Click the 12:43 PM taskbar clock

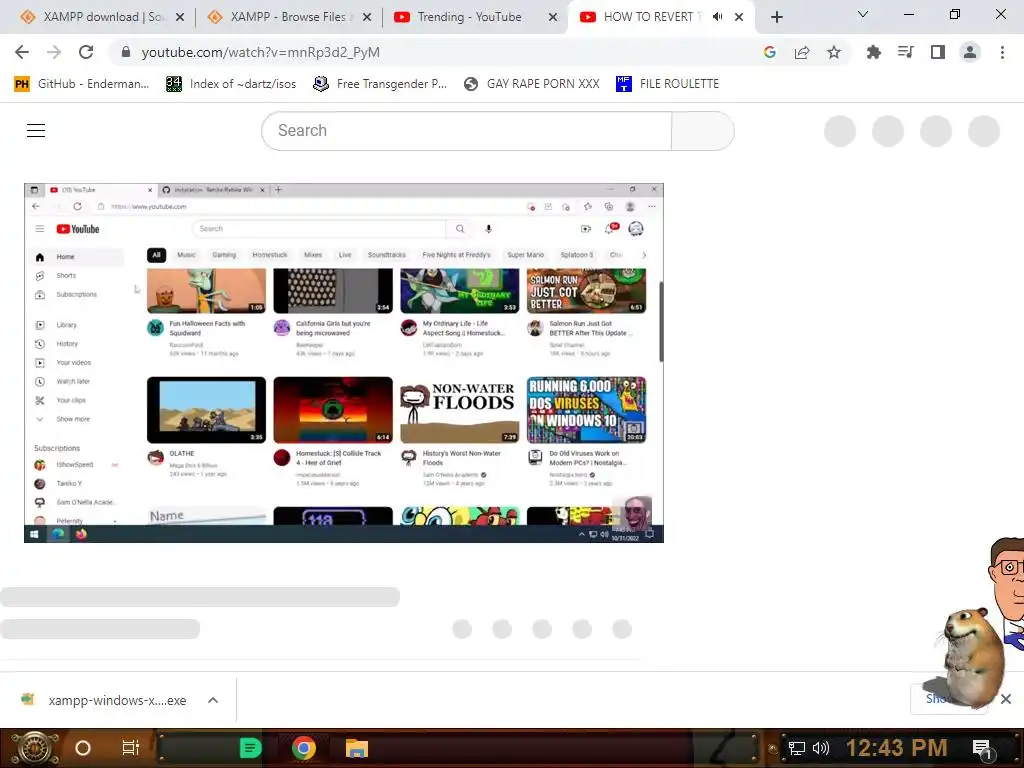(897, 748)
